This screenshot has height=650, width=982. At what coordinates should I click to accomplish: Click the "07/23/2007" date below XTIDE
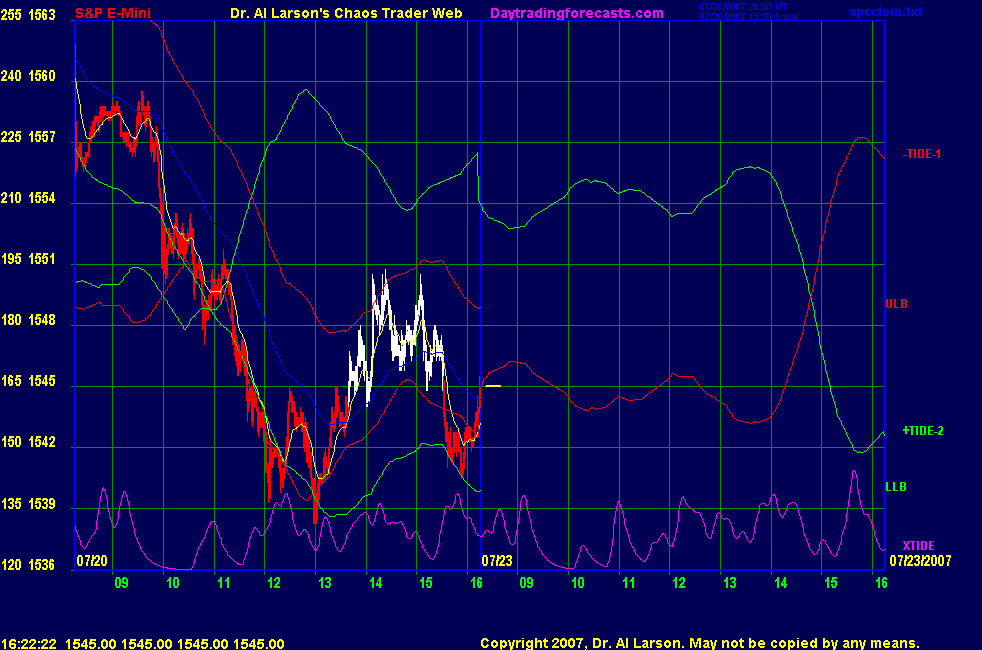coord(920,560)
